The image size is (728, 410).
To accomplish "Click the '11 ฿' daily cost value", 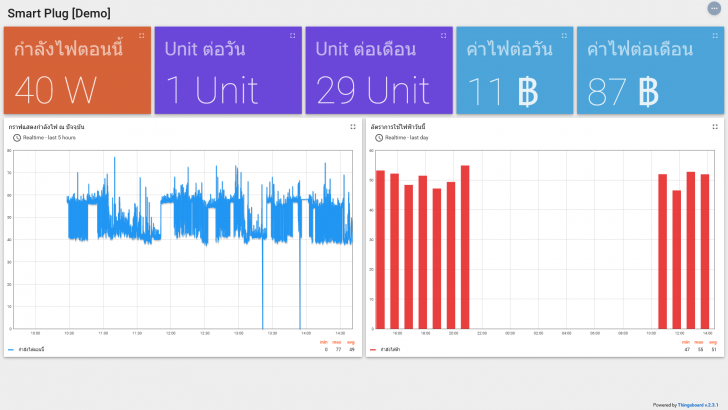I will 503,91.
